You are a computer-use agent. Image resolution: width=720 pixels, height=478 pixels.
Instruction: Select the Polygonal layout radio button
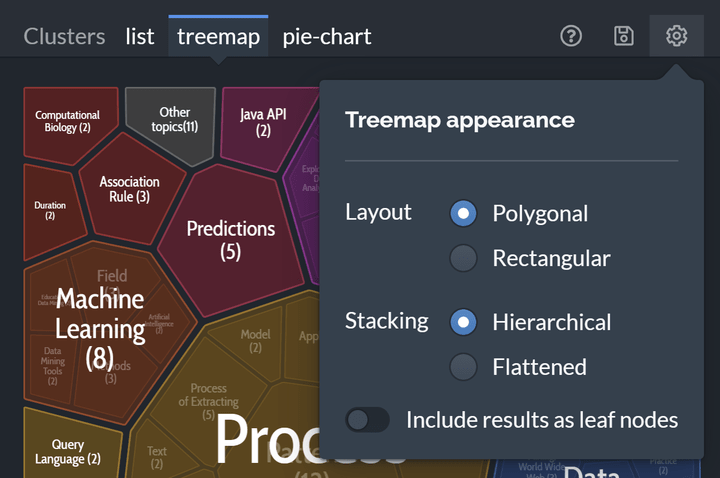click(x=463, y=214)
